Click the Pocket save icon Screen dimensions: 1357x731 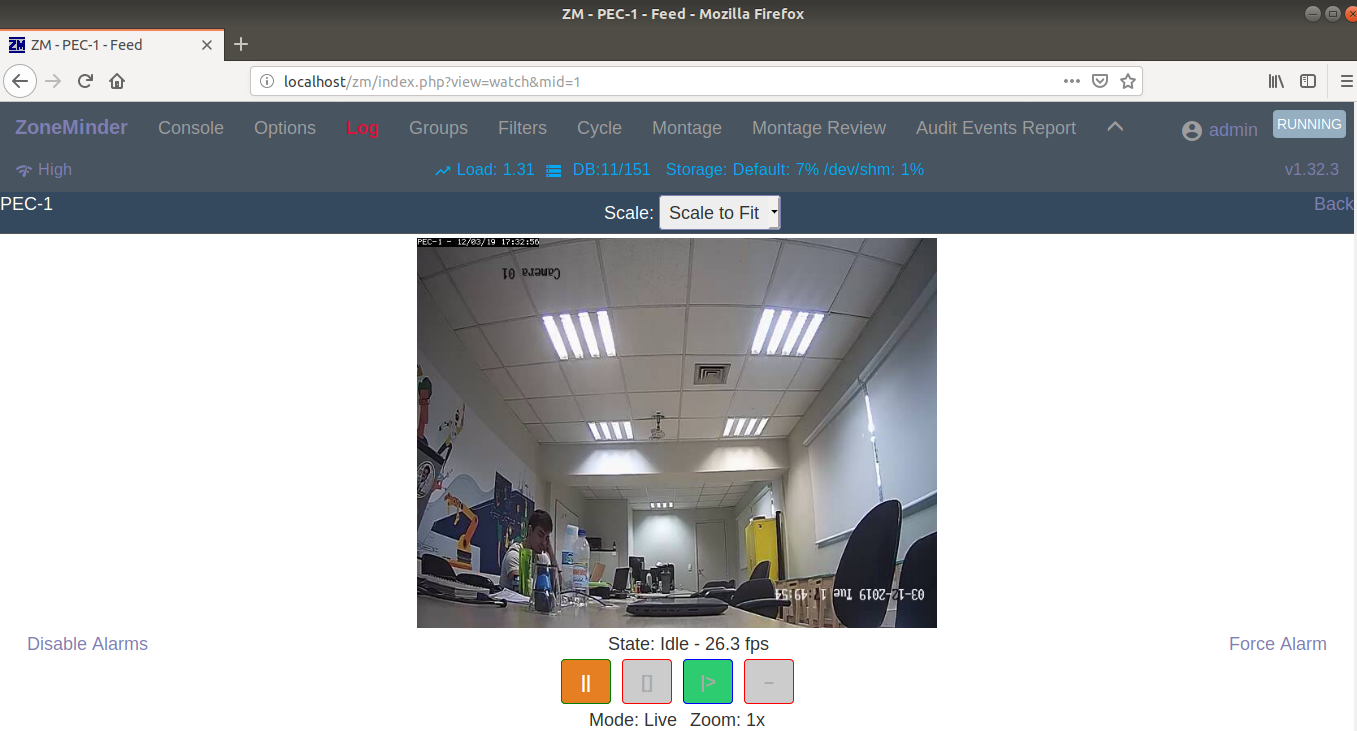pos(1100,81)
